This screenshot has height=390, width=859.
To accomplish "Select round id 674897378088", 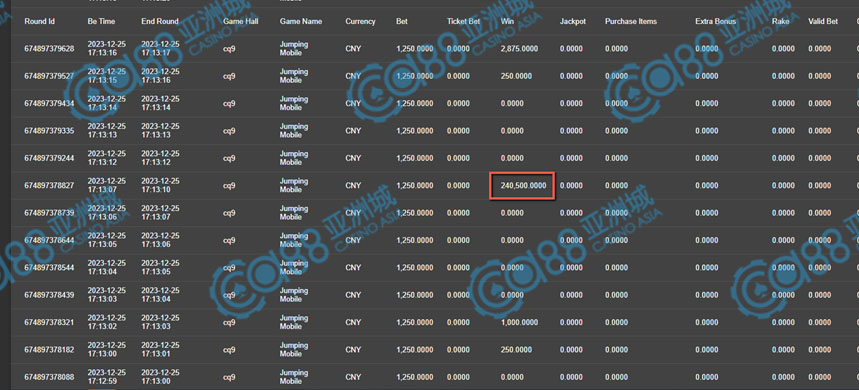I will (x=49, y=377).
